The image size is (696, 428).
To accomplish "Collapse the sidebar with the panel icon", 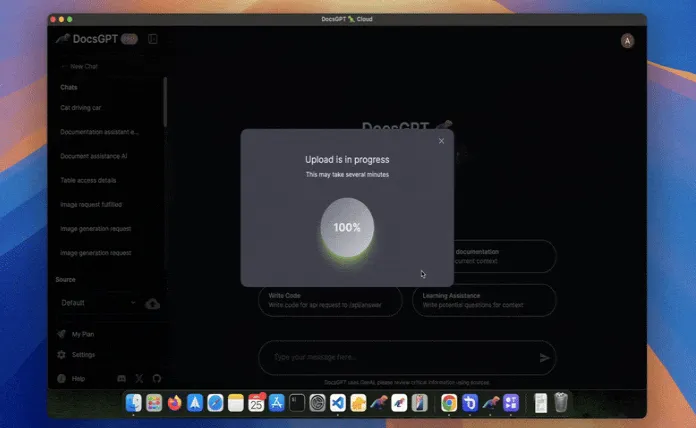I will tap(153, 40).
